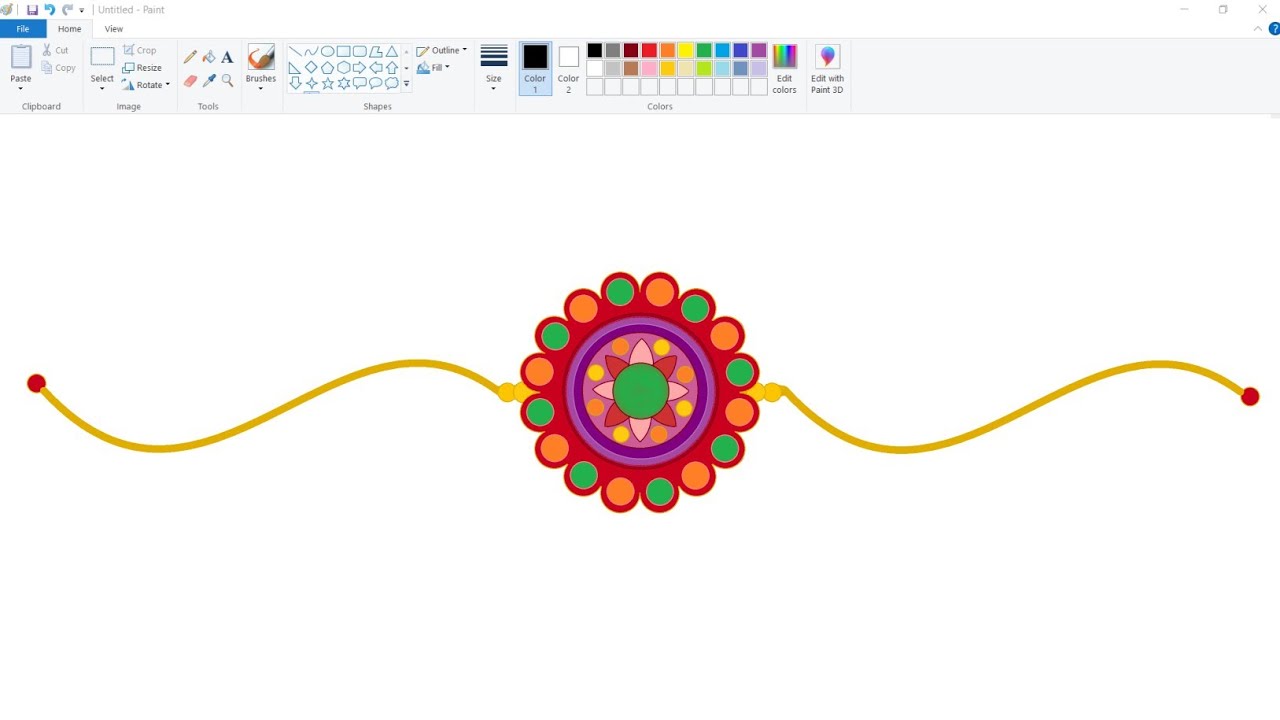Click the Cut scissors button

click(56, 50)
